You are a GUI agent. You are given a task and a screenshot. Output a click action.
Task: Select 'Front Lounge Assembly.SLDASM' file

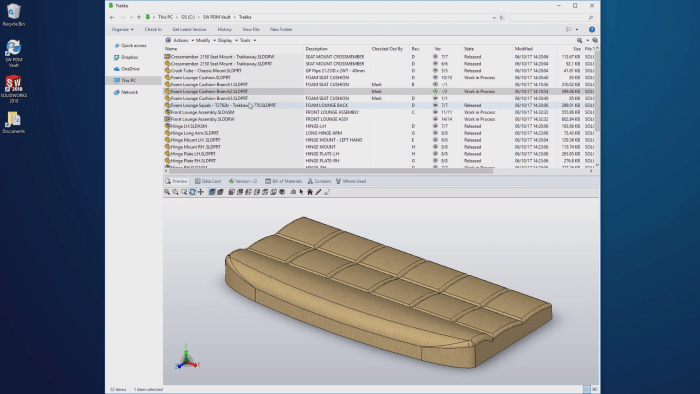point(202,112)
